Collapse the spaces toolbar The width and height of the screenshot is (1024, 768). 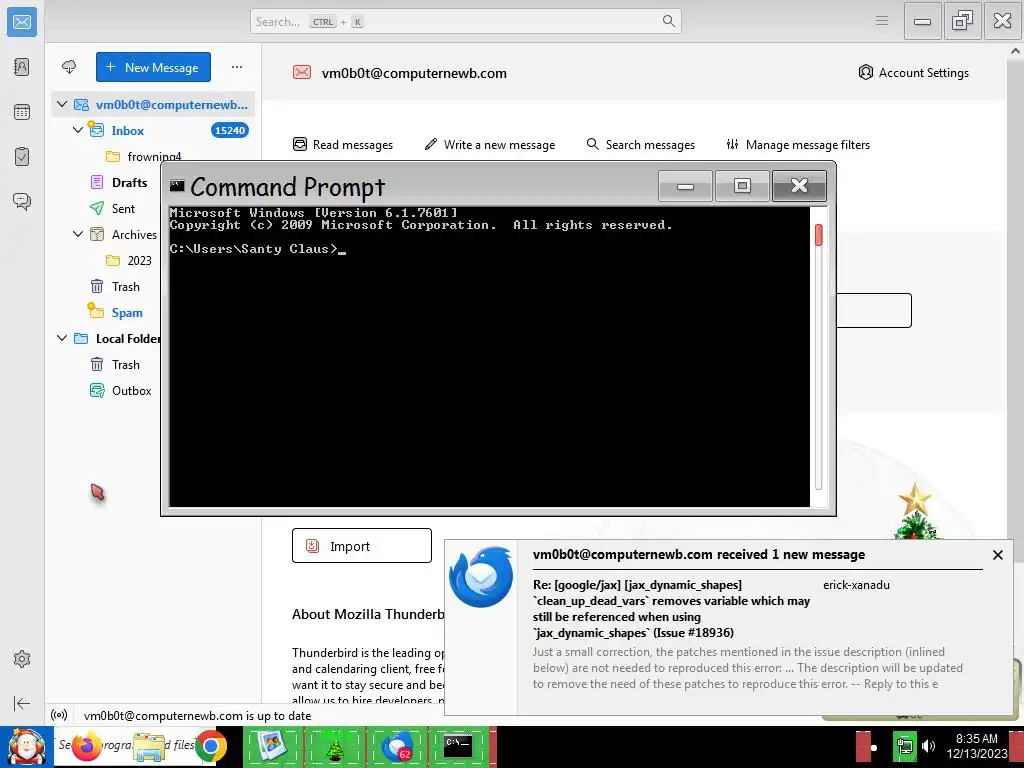[x=22, y=703]
